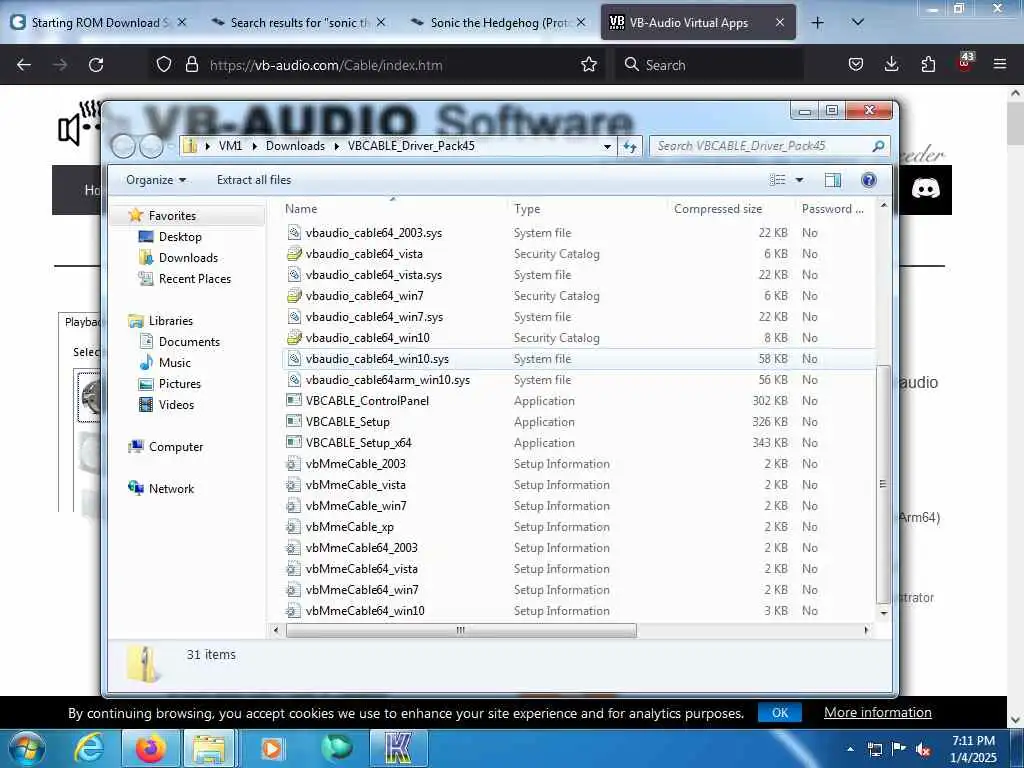Select vbaudio_cable64_win10.sys file

[x=377, y=359]
